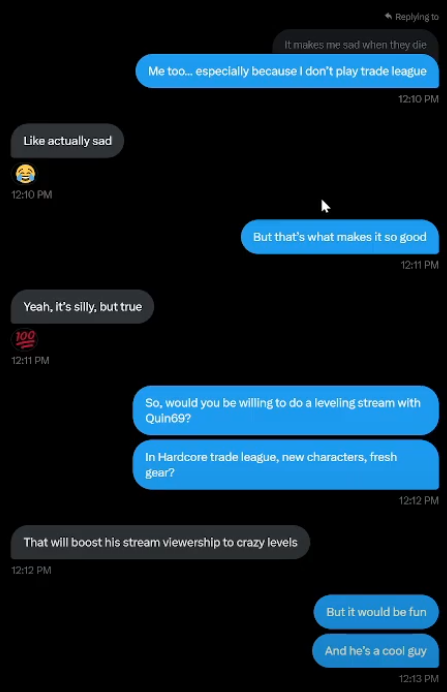Select the 'And he's a cool guy' message
This screenshot has width=447, height=692.
(x=376, y=651)
